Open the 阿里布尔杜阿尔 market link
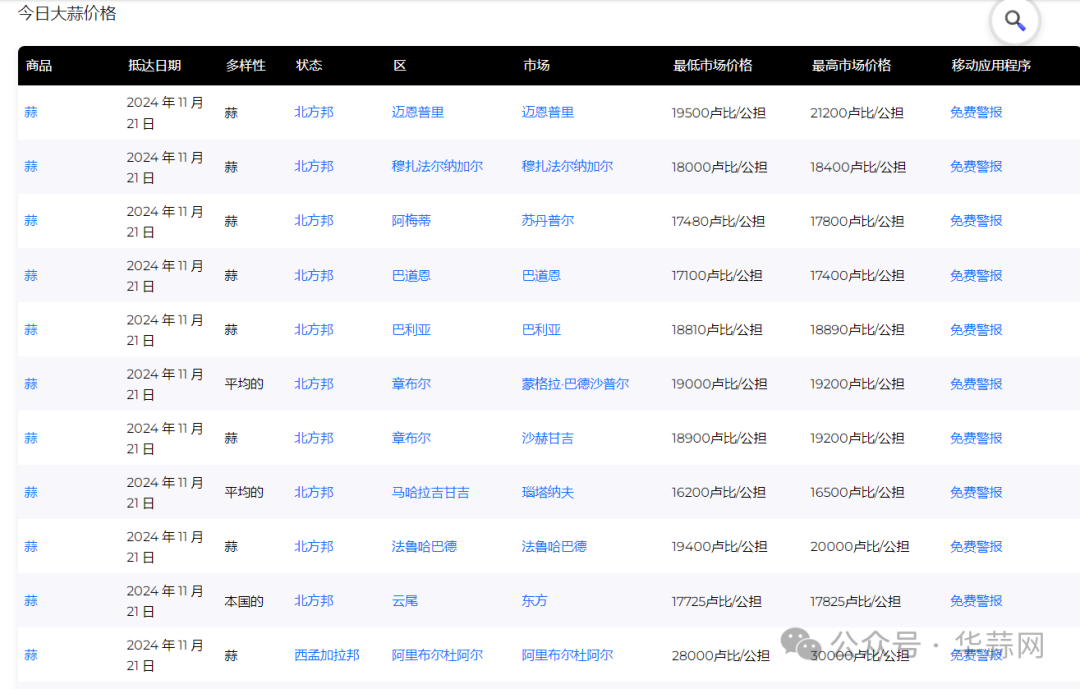 pyautogui.click(x=568, y=655)
